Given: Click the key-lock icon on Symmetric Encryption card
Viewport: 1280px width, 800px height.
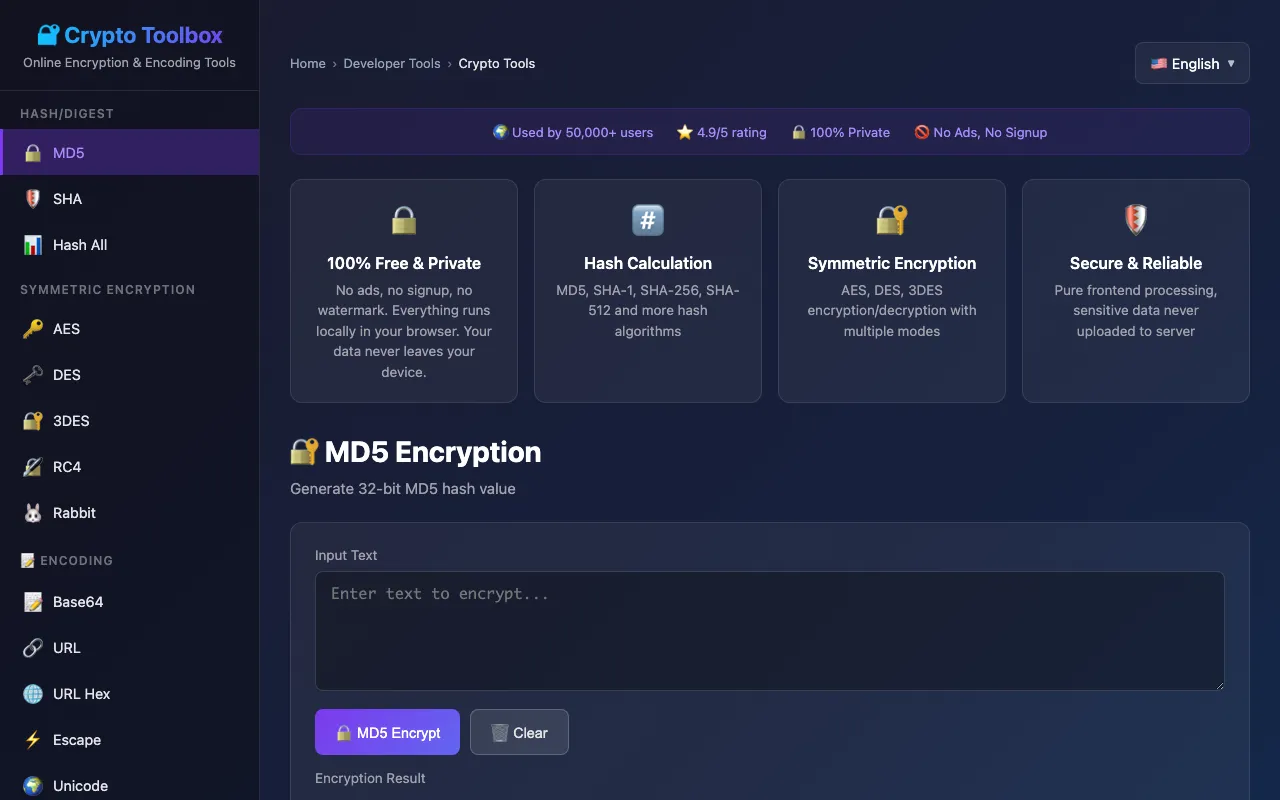Looking at the screenshot, I should 892,220.
